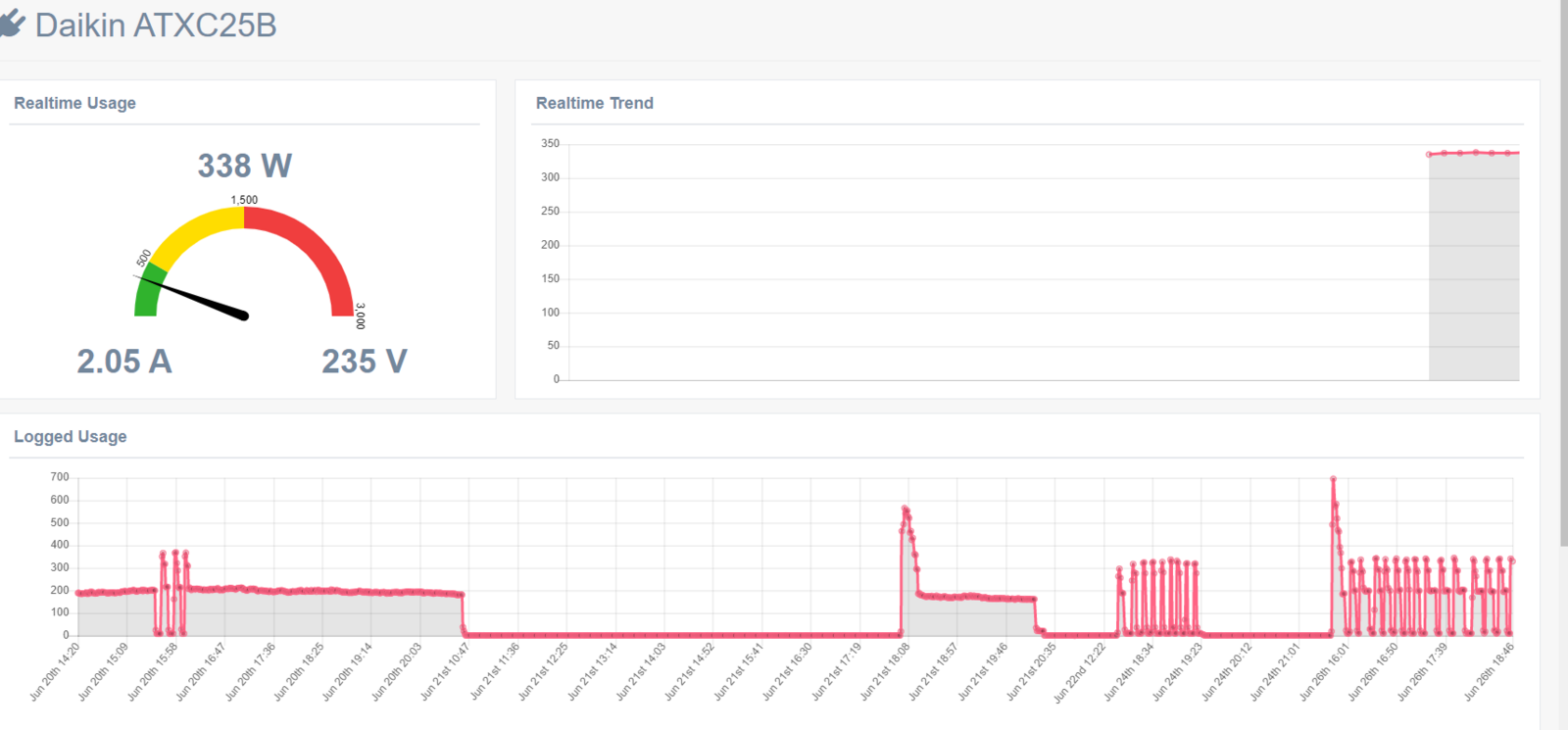Click the 150 axis label in Realtime Trend

click(550, 278)
